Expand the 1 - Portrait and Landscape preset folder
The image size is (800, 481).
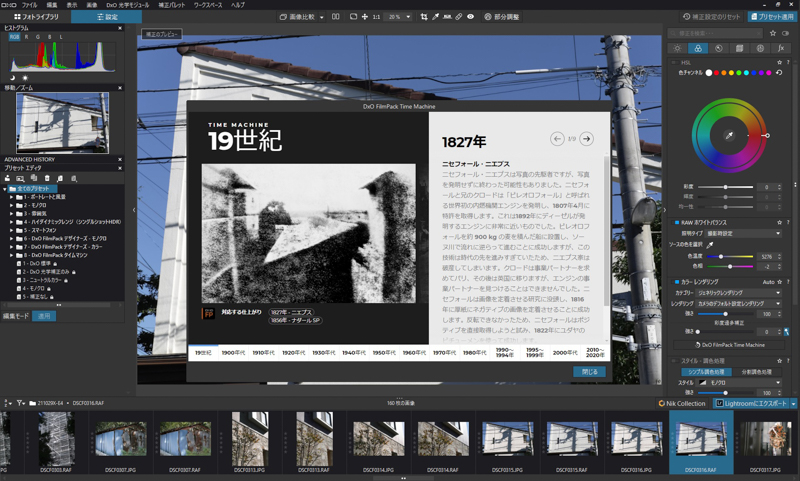(12, 197)
